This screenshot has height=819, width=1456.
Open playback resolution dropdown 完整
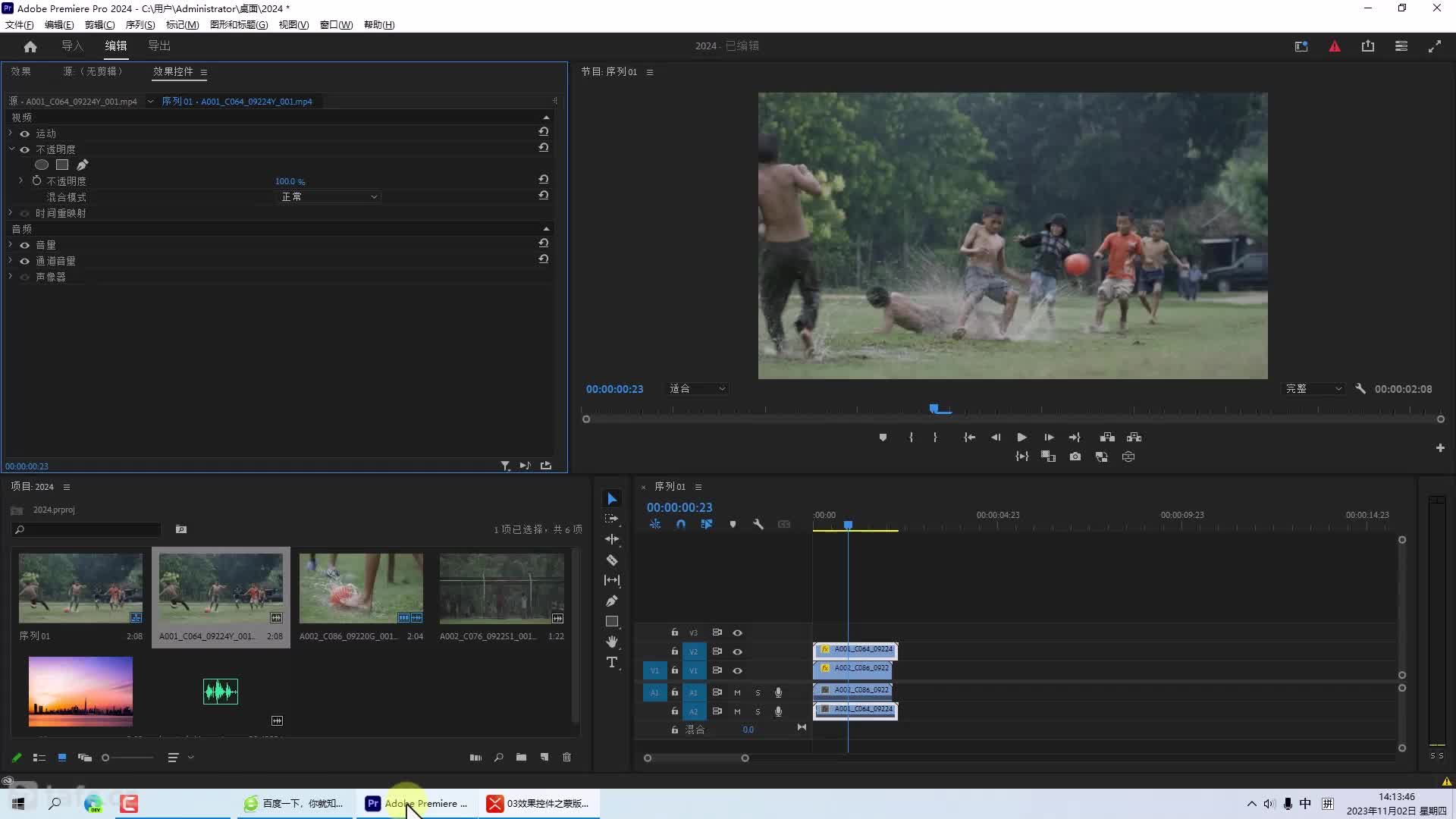coord(1313,388)
